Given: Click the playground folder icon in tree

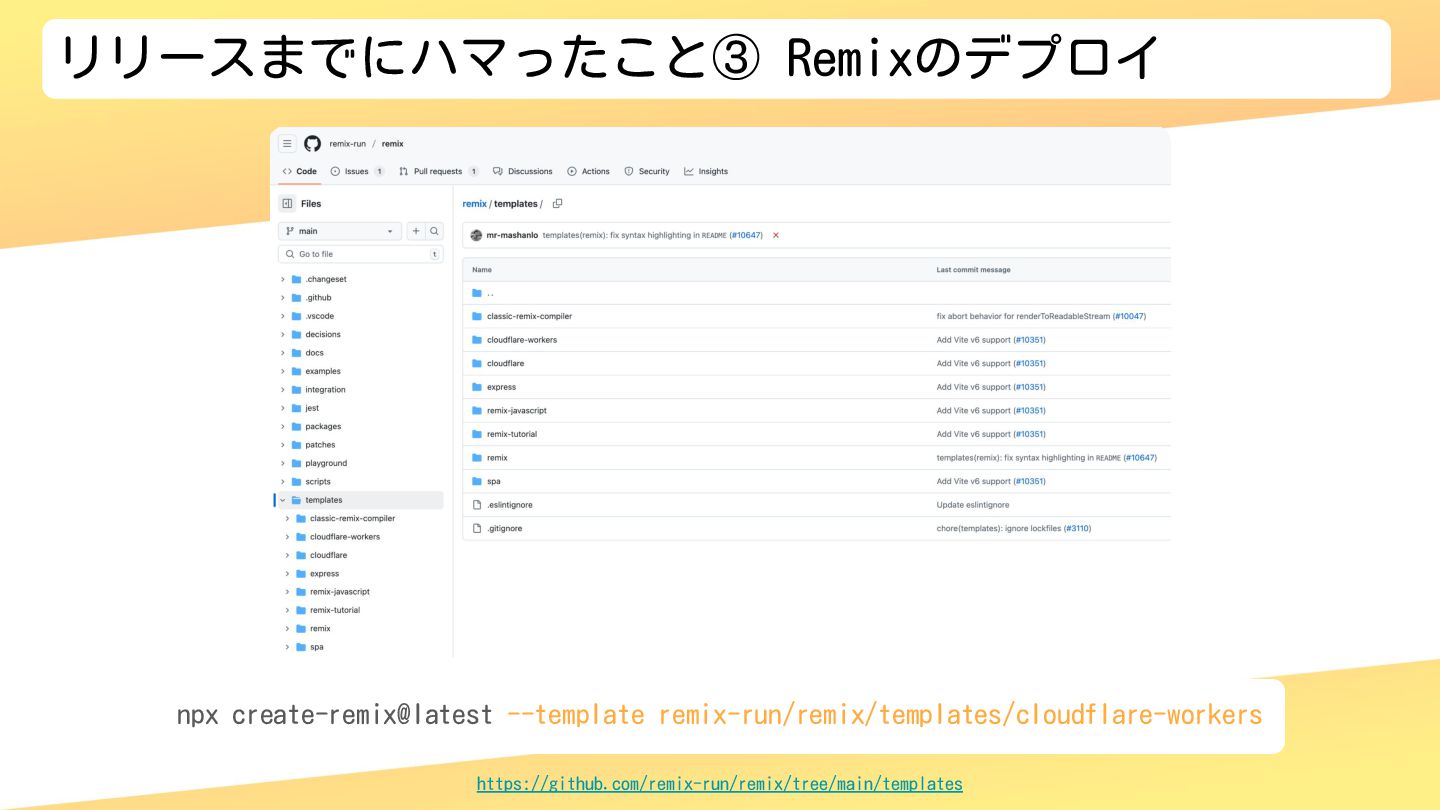Looking at the screenshot, I should (x=296, y=463).
